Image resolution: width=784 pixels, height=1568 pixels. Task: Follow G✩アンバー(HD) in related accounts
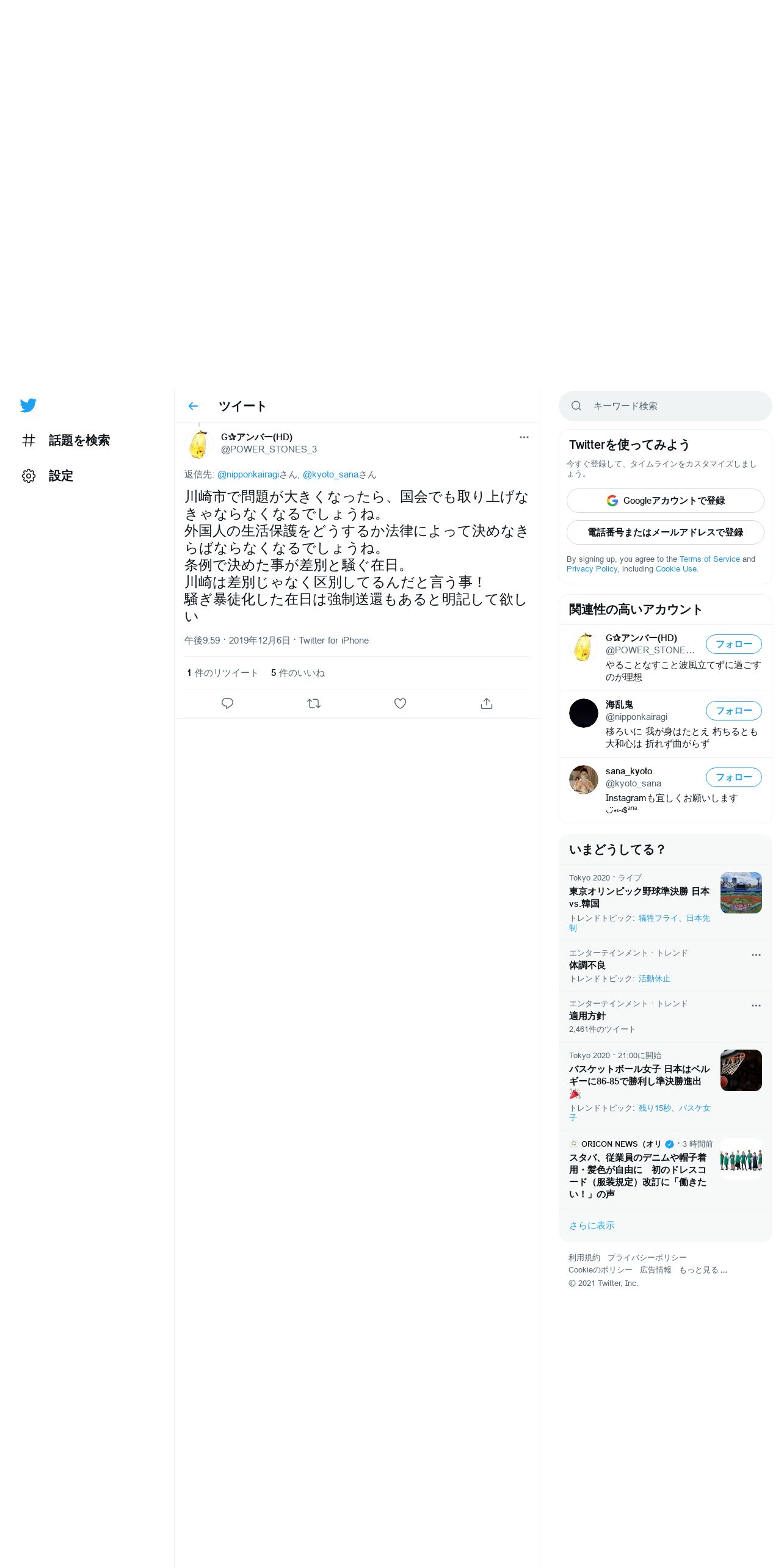coord(734,644)
